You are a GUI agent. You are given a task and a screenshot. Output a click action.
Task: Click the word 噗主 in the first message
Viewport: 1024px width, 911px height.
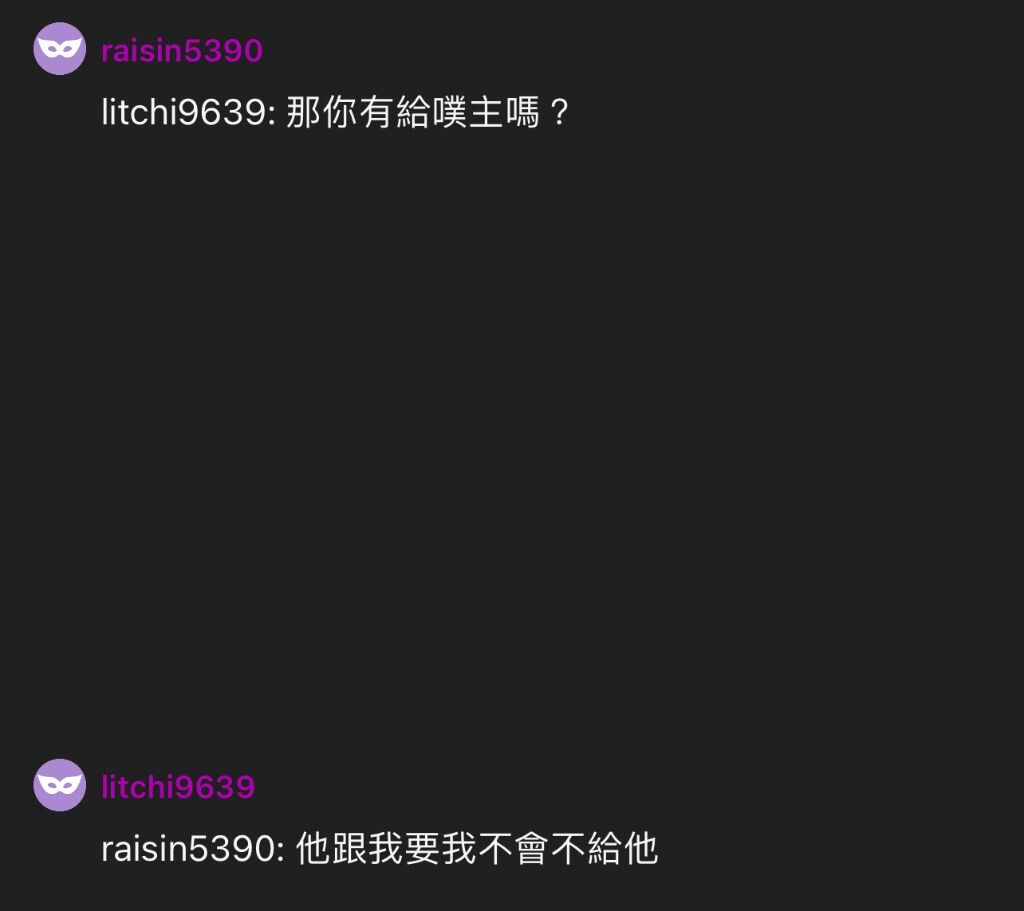467,112
